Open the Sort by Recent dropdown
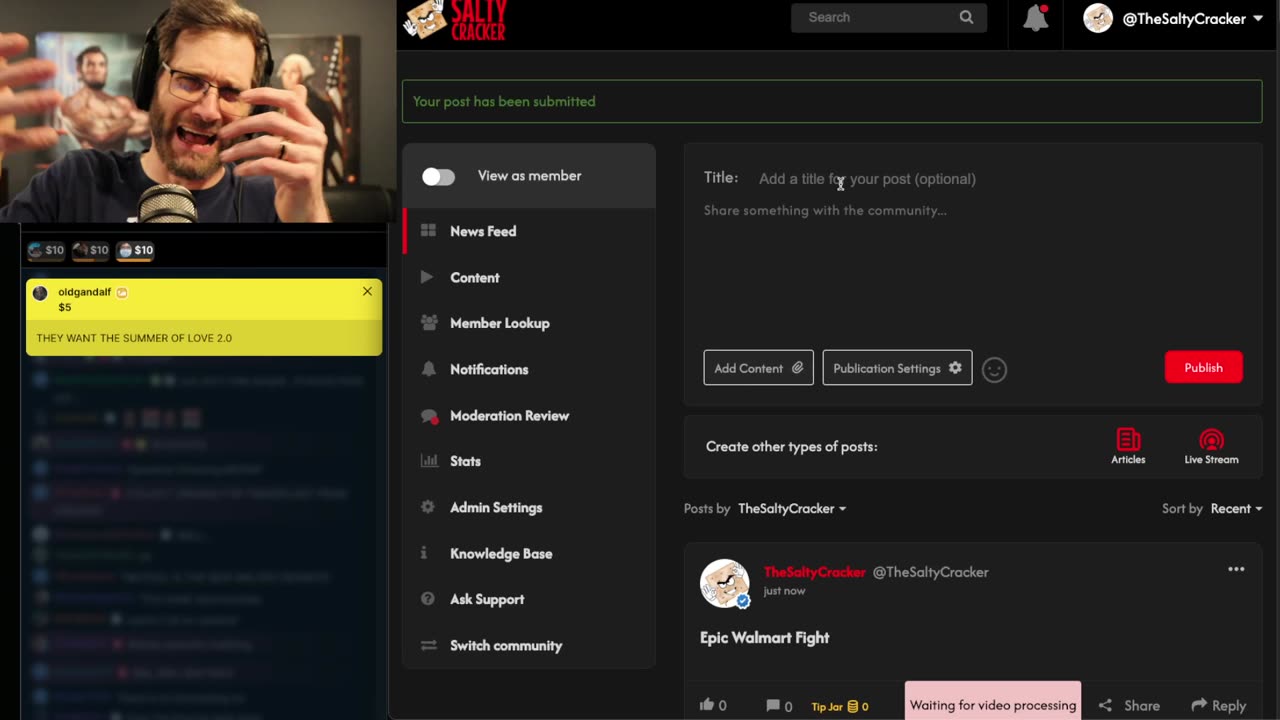Screen dimensions: 1280x720 point(1236,508)
